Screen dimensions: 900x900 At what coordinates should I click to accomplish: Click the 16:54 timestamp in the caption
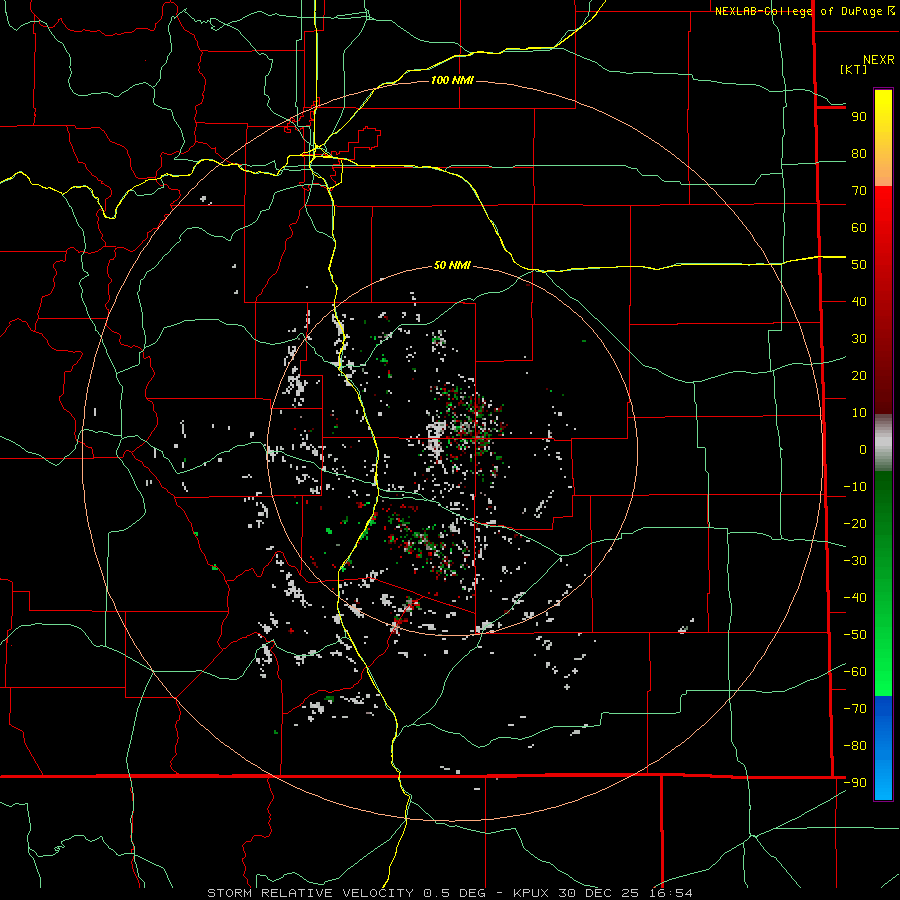[x=671, y=893]
